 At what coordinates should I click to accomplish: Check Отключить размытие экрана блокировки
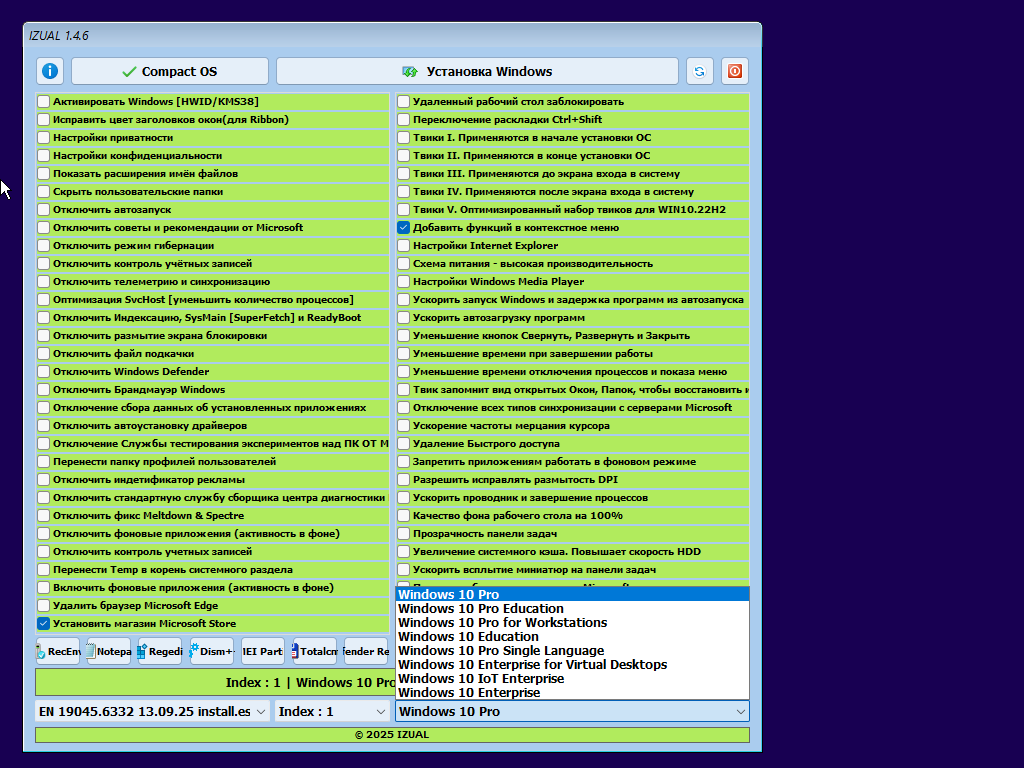[44, 336]
